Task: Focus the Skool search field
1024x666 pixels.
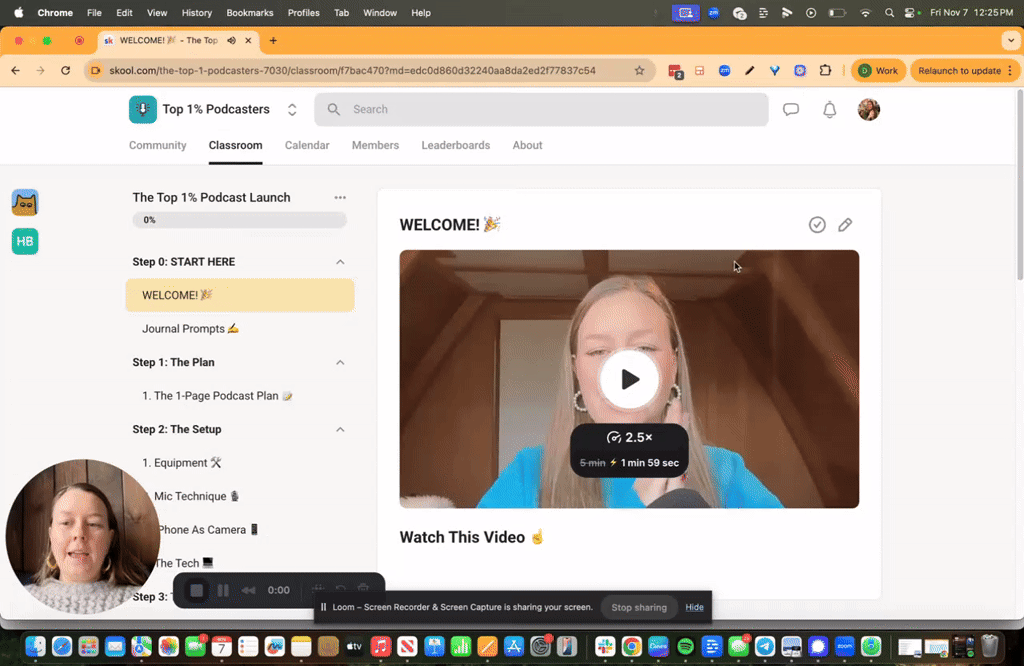Action: click(x=541, y=110)
